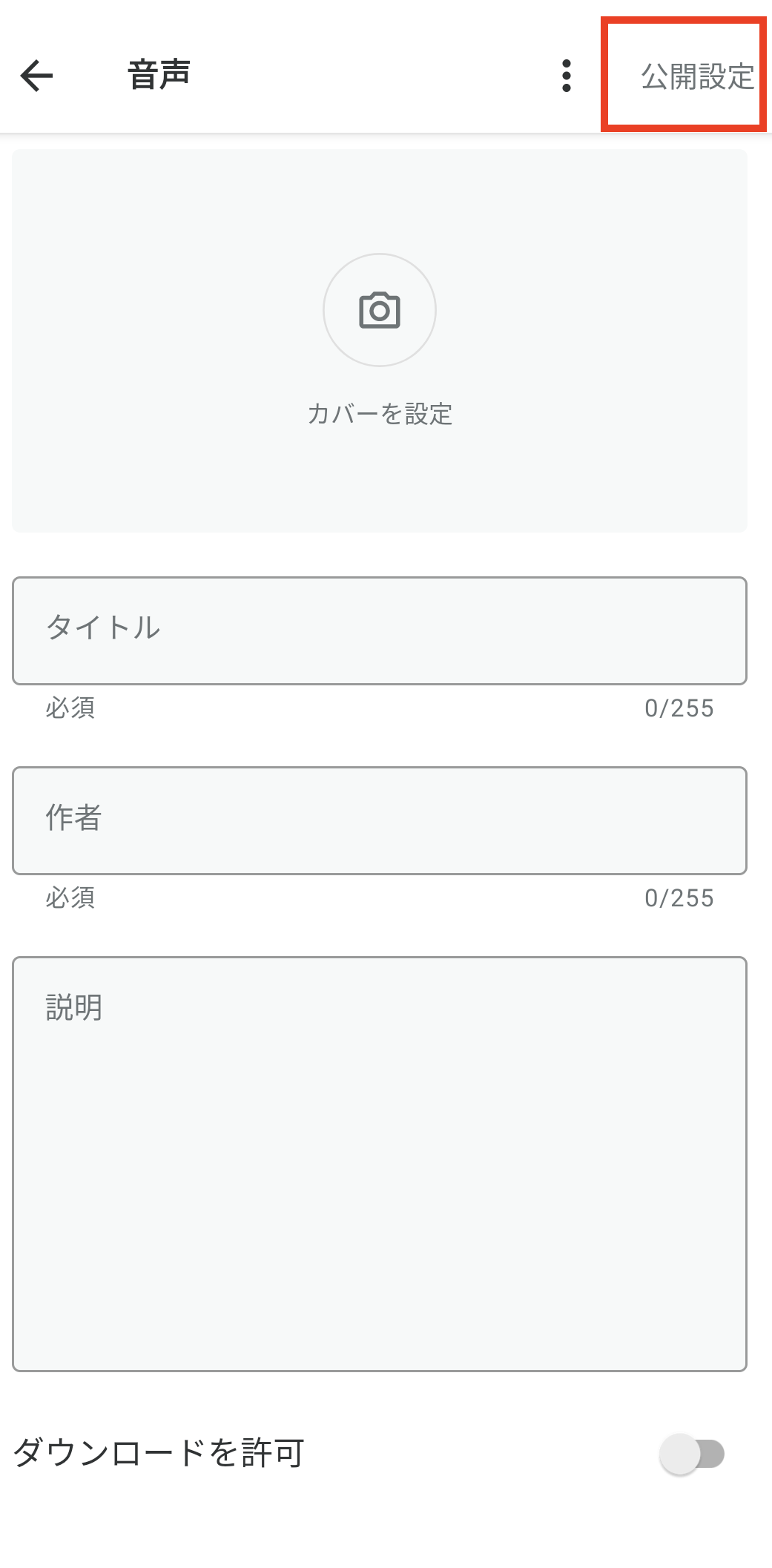This screenshot has width=772, height=1568.
Task: Click the 作者 placeholder text
Action: pos(73,817)
